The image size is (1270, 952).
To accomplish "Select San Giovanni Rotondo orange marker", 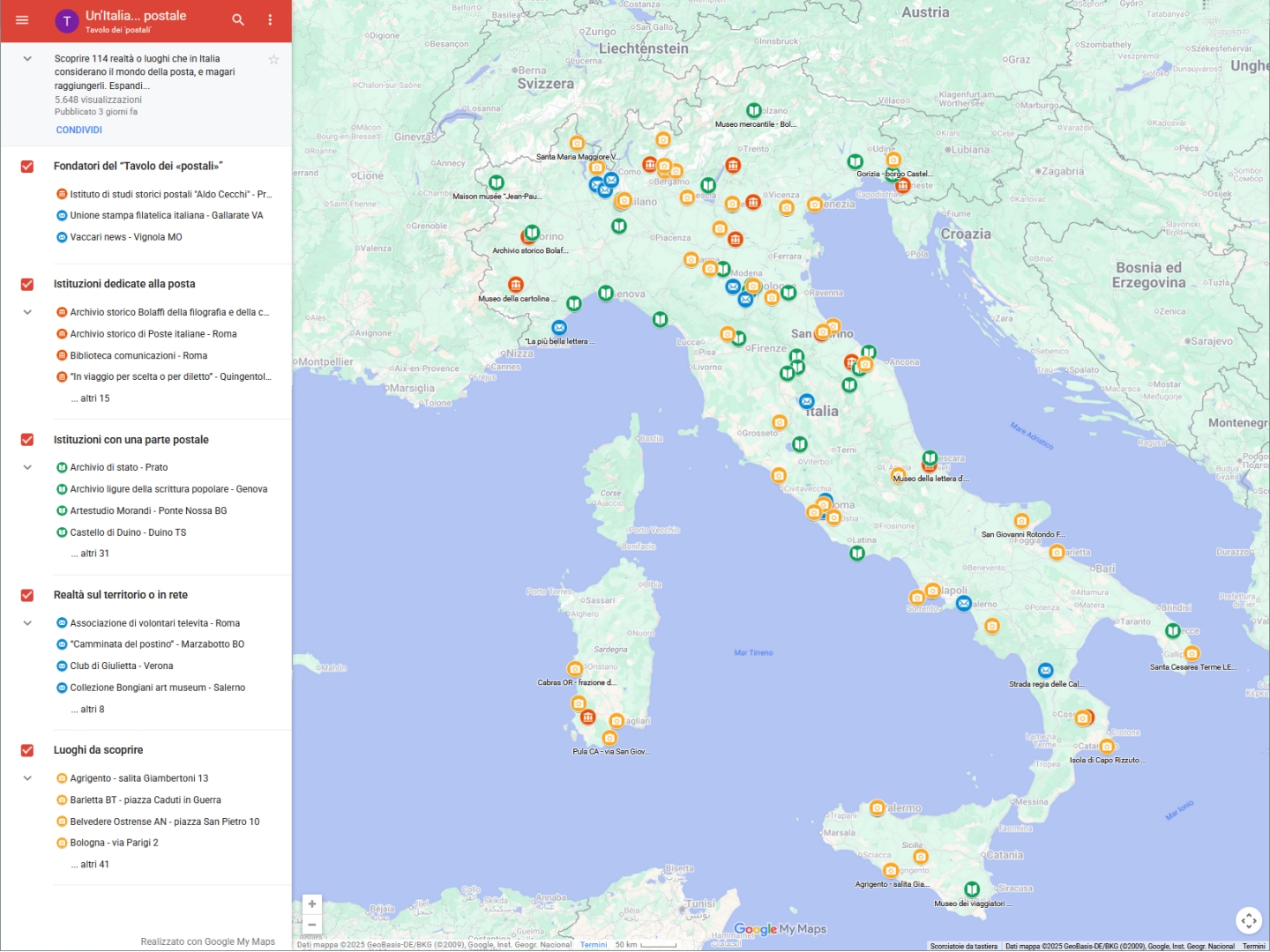I will coord(1021,521).
